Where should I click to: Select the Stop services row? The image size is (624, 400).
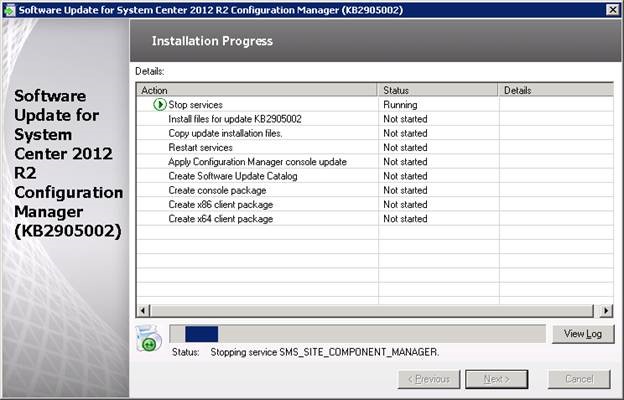pyautogui.click(x=374, y=105)
